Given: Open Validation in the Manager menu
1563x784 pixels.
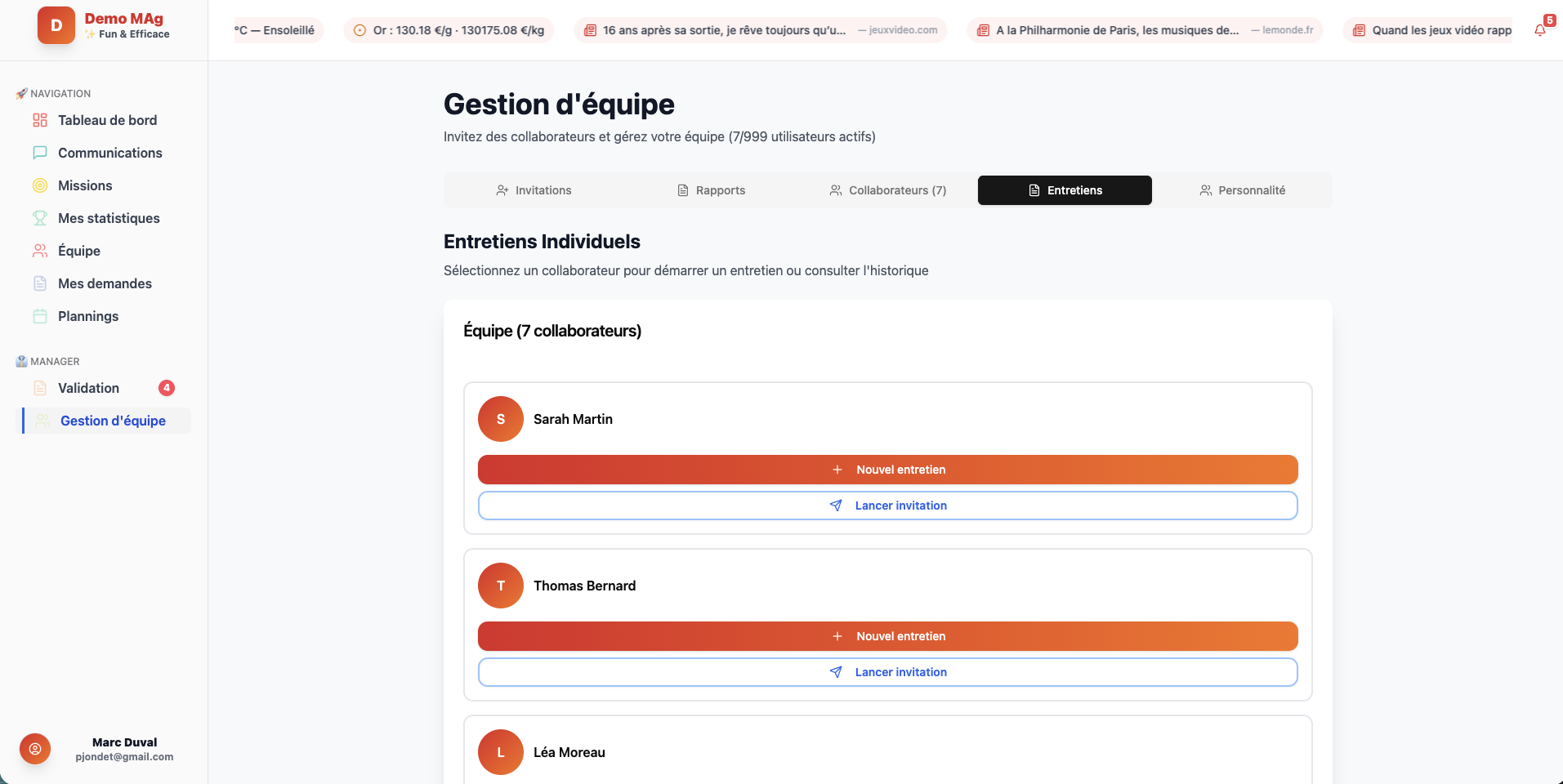Looking at the screenshot, I should 89,388.
